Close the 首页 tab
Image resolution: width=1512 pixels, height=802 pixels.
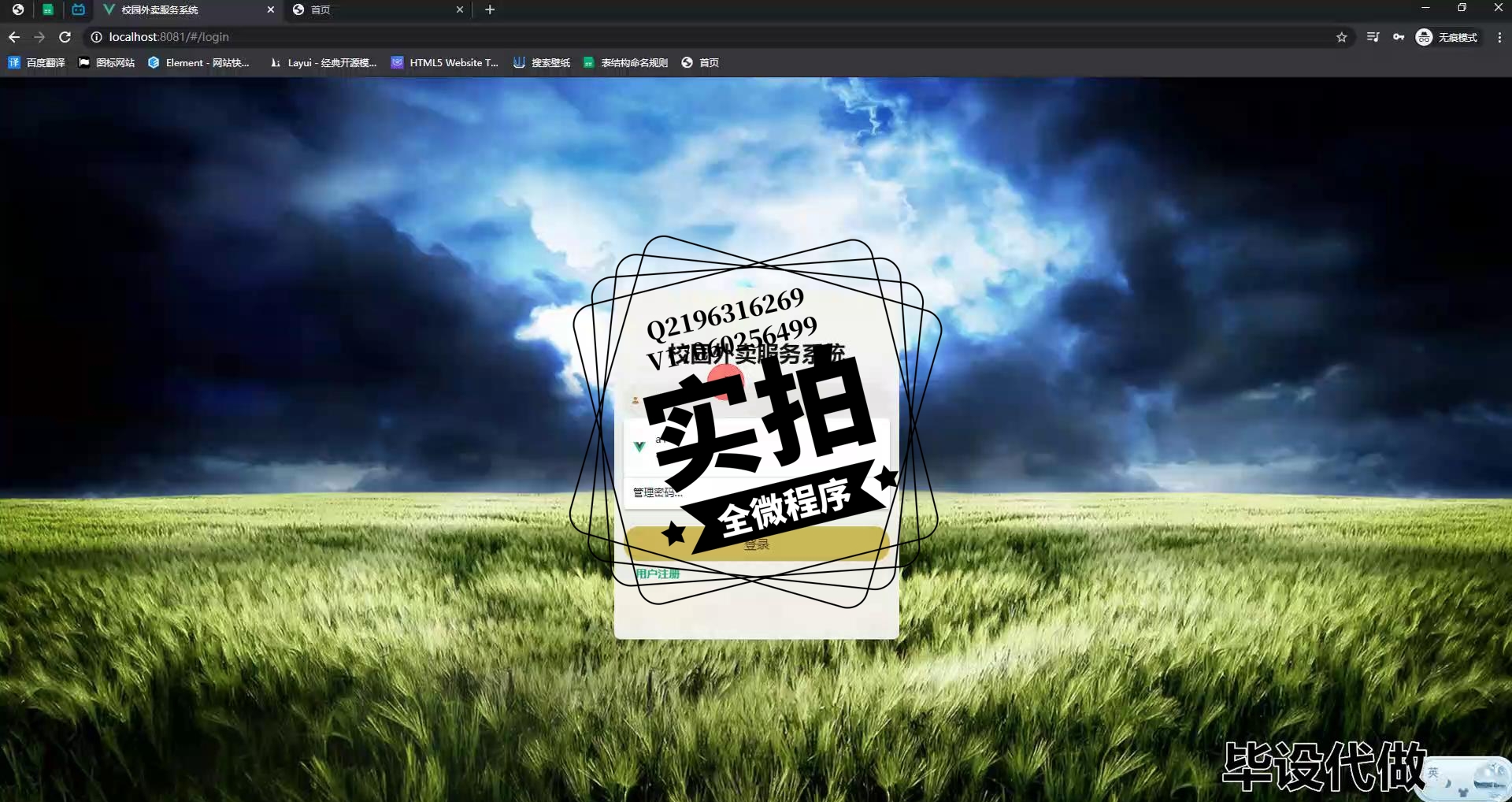pyautogui.click(x=460, y=9)
